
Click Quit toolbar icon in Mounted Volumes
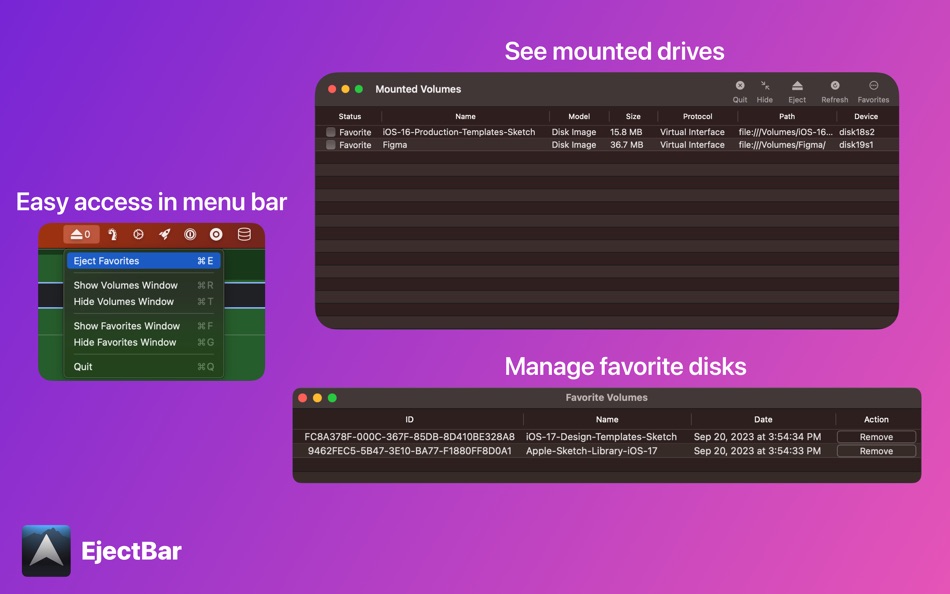coord(740,91)
